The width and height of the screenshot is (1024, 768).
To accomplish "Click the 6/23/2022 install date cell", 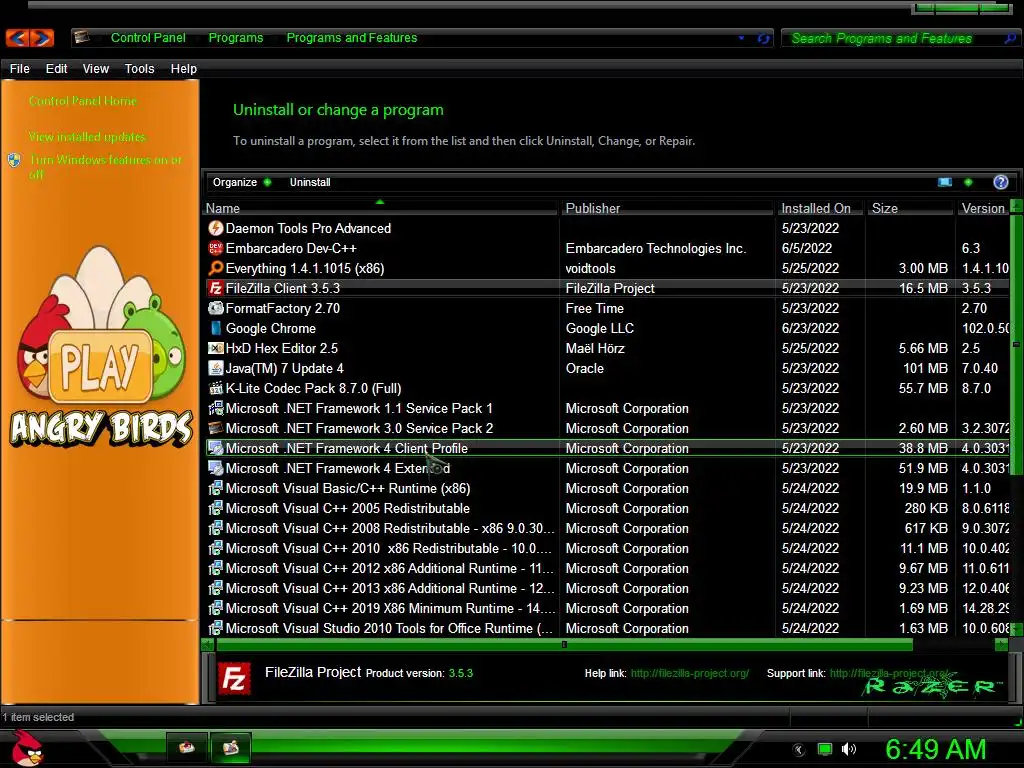I will pyautogui.click(x=810, y=328).
